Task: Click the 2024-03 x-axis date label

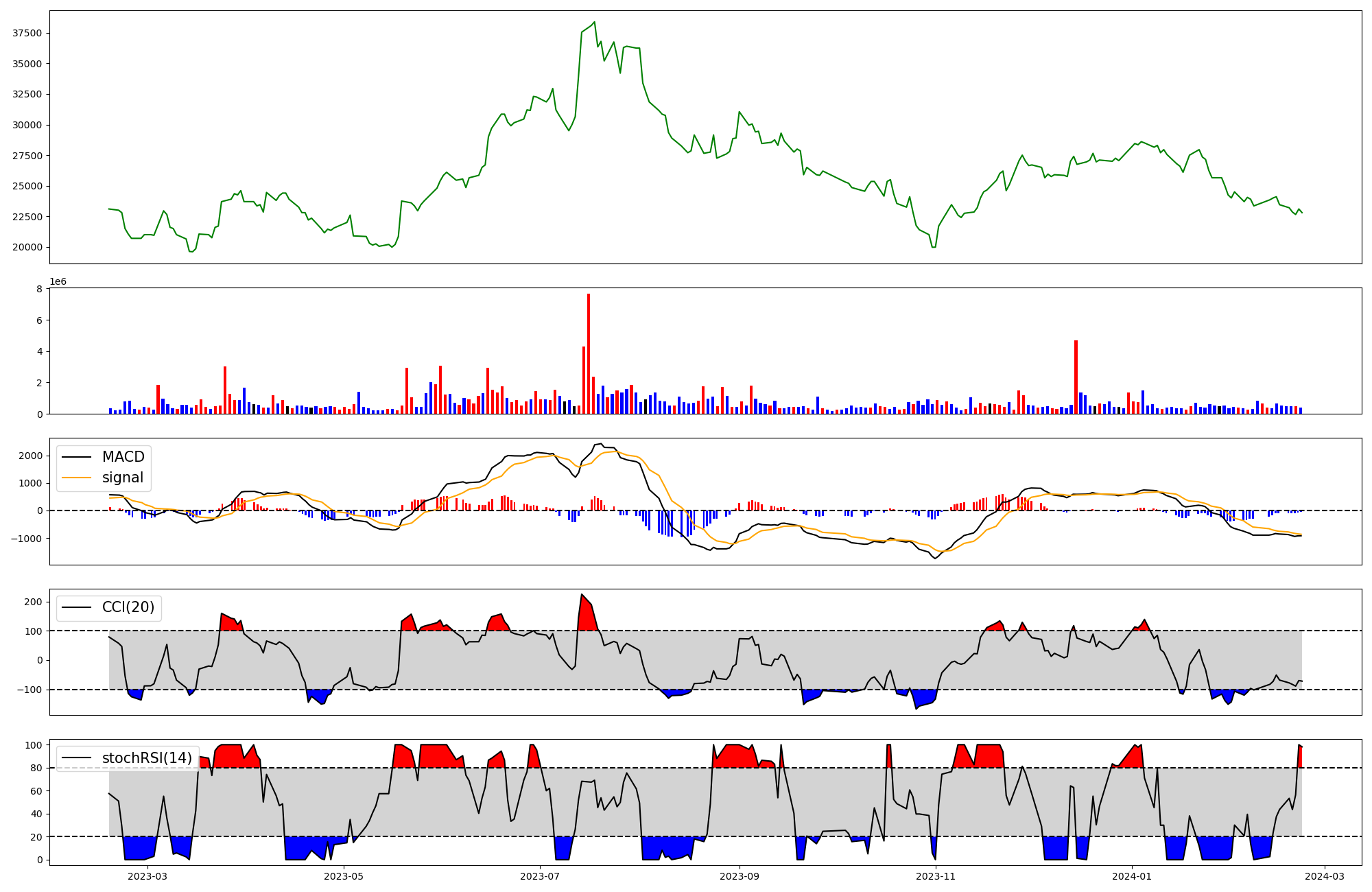Action: (1324, 876)
